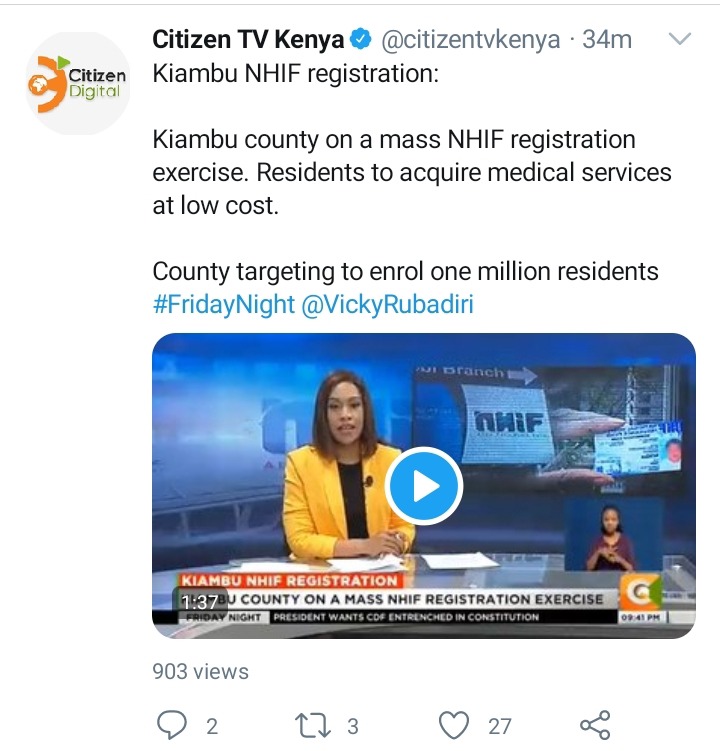The width and height of the screenshot is (720, 751).
Task: Open the #FridayNight hashtag
Action: (x=224, y=304)
